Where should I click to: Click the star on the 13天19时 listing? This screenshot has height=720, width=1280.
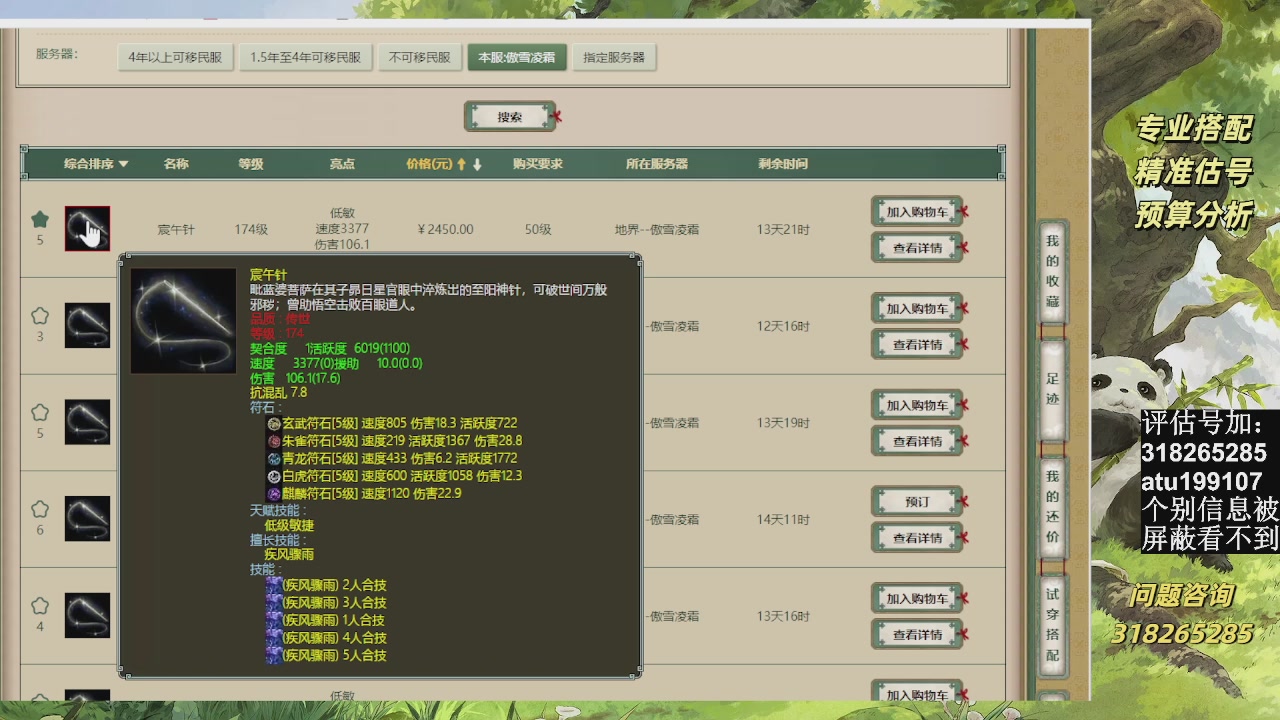pyautogui.click(x=39, y=413)
